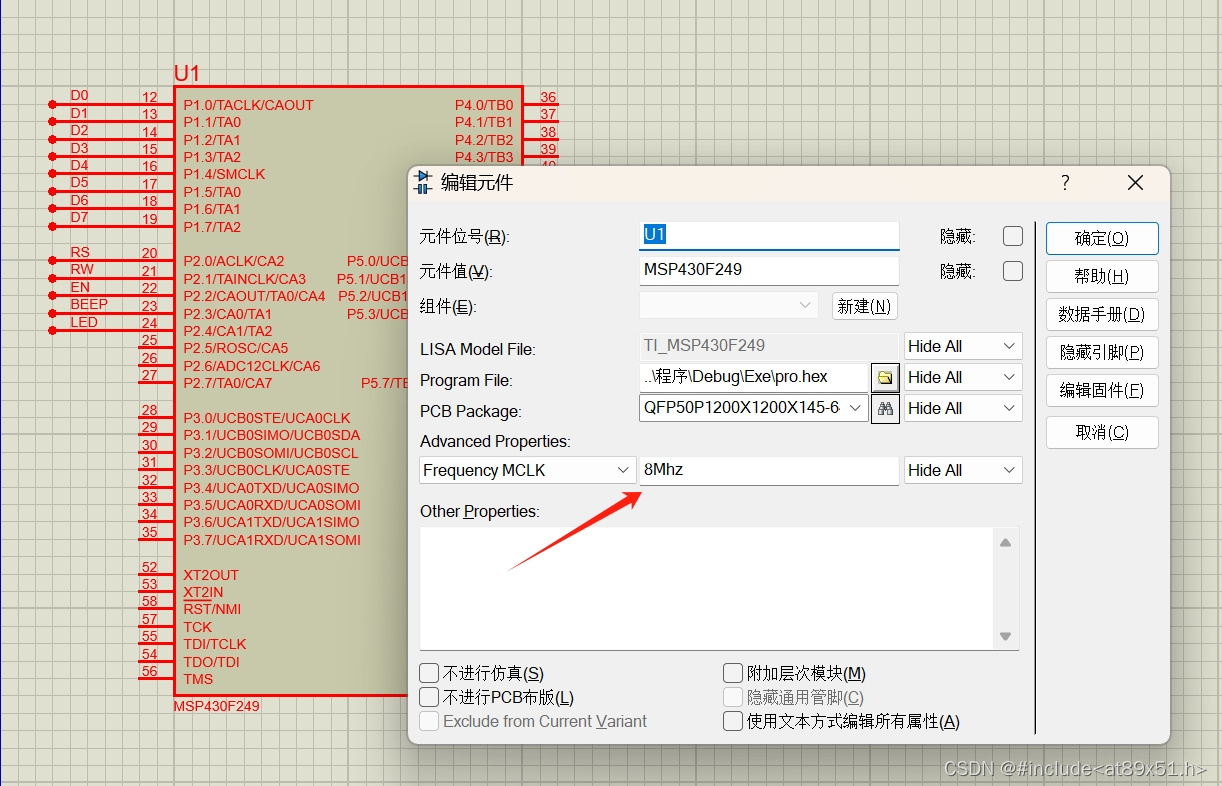Open the 数据手册 datasheet button

1101,314
